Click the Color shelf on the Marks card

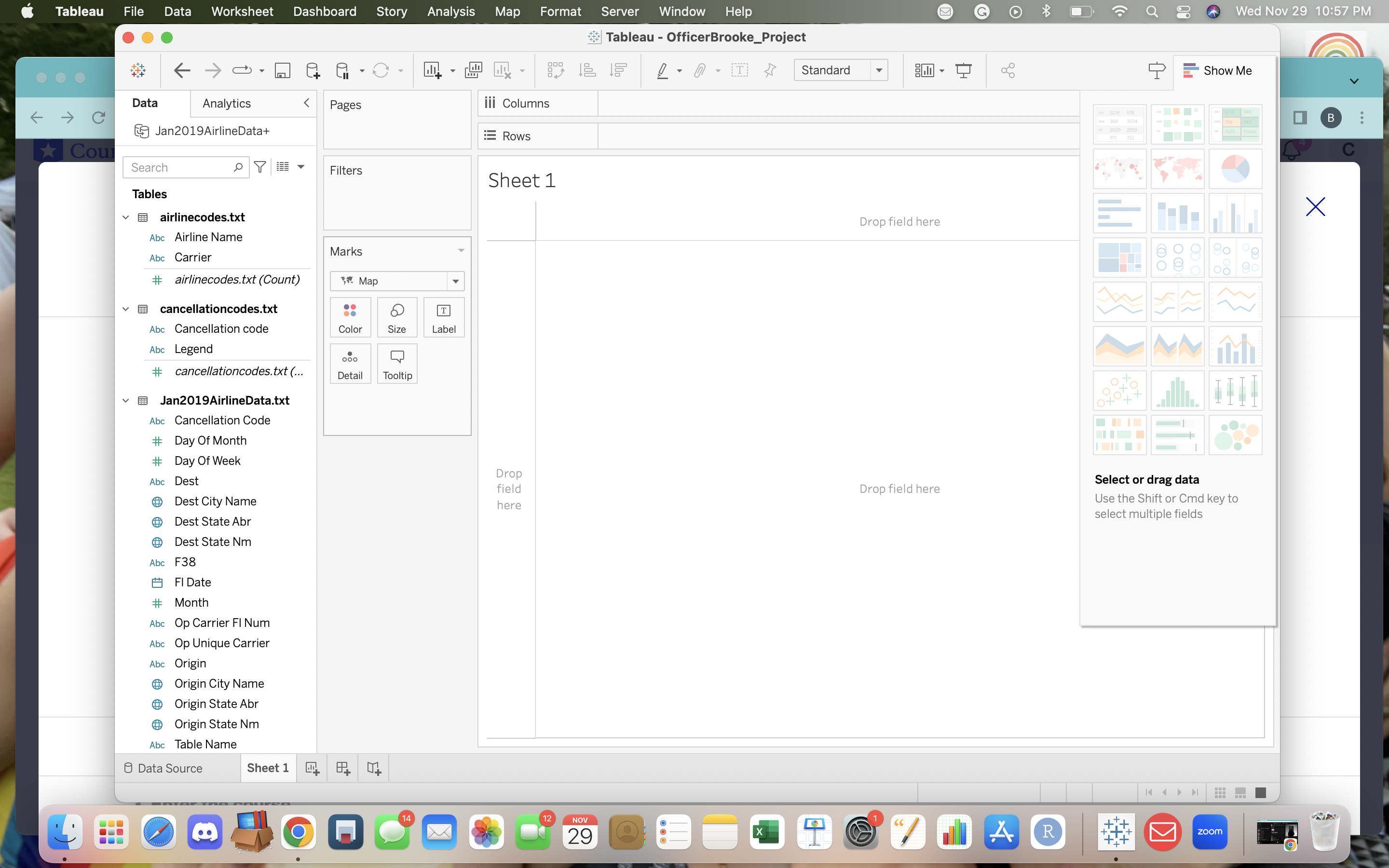(x=350, y=317)
